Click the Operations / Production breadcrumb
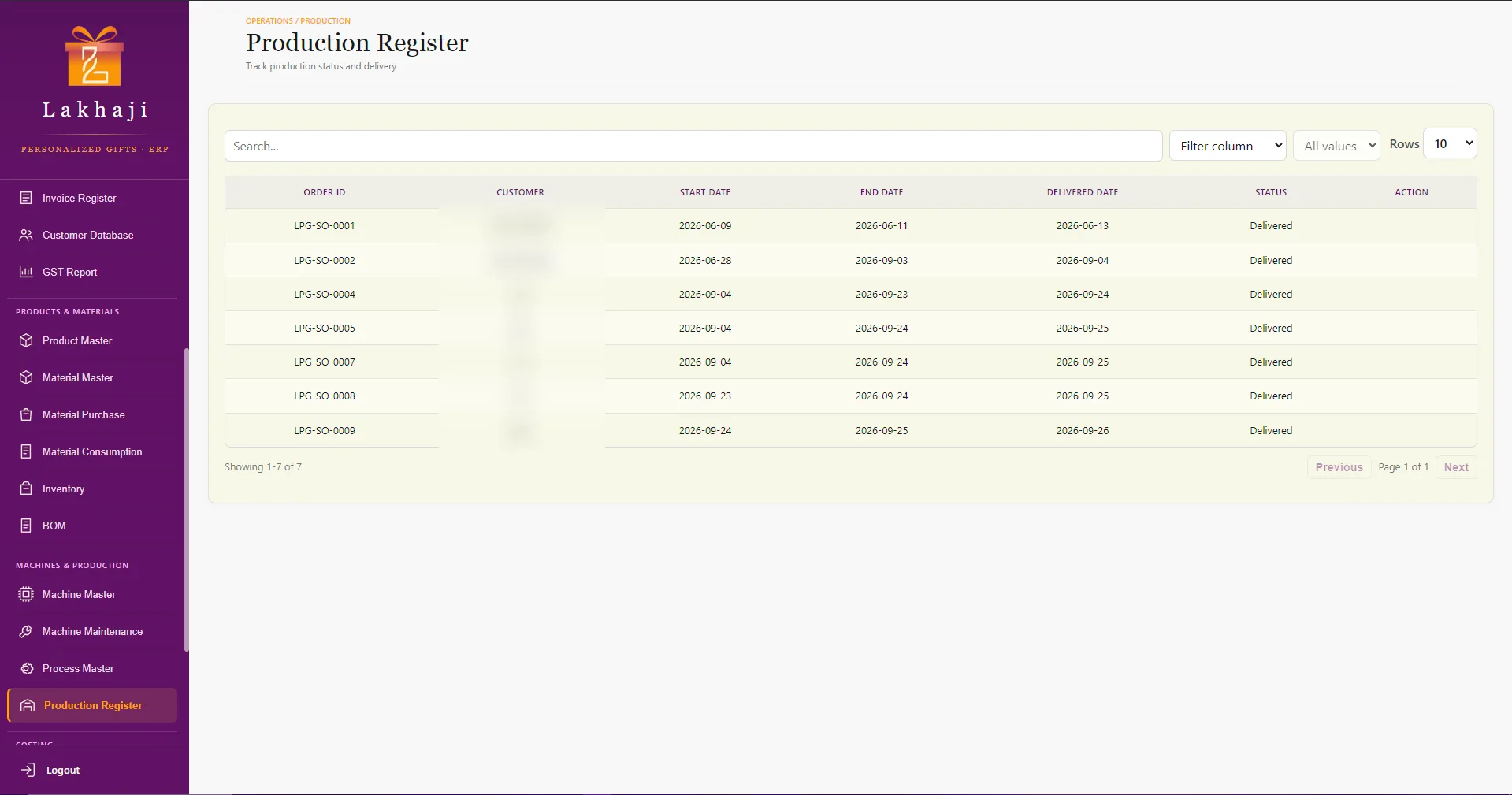 298,20
